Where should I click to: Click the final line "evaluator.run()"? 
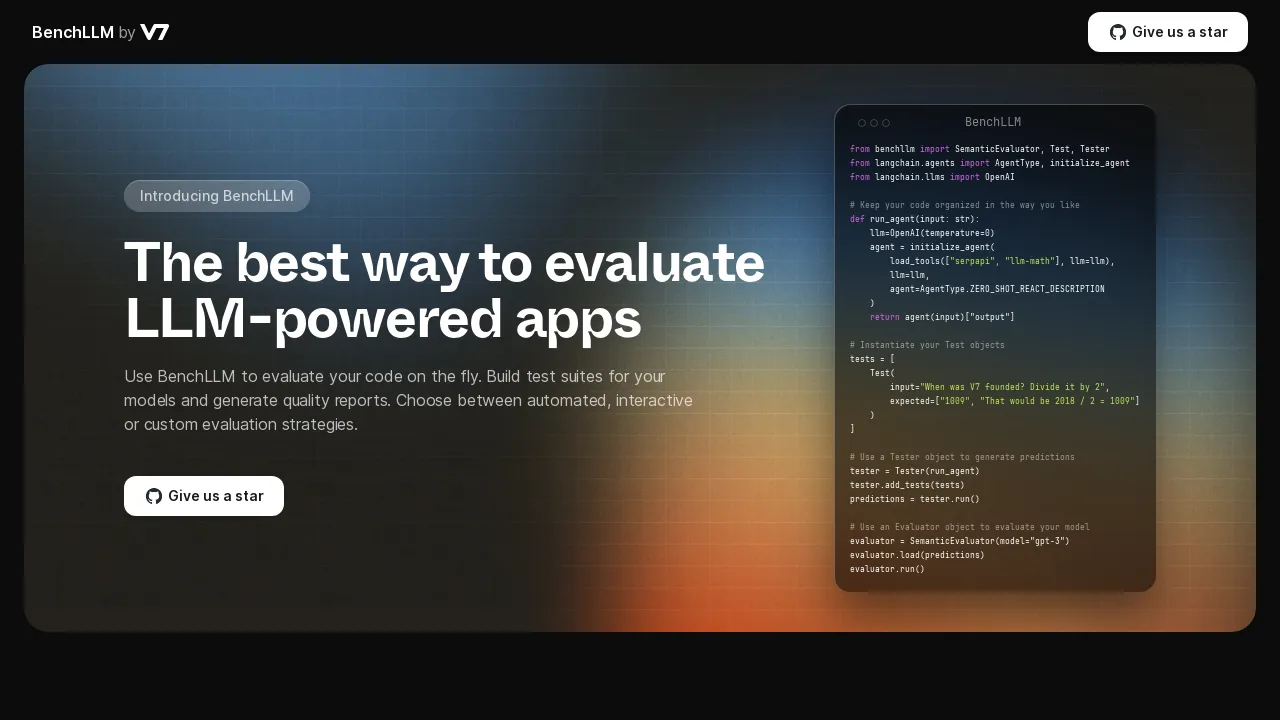click(887, 569)
